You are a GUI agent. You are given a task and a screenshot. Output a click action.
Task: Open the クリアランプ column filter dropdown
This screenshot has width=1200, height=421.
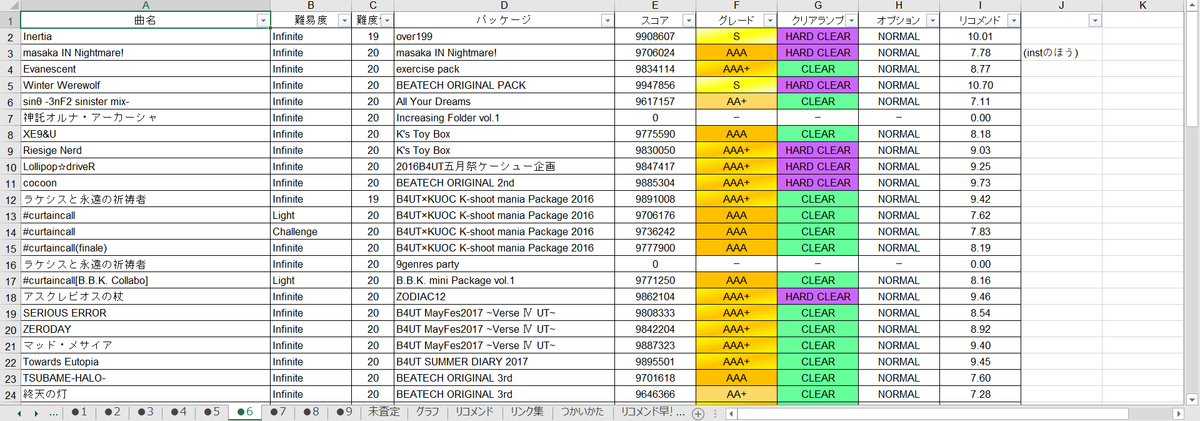(850, 21)
